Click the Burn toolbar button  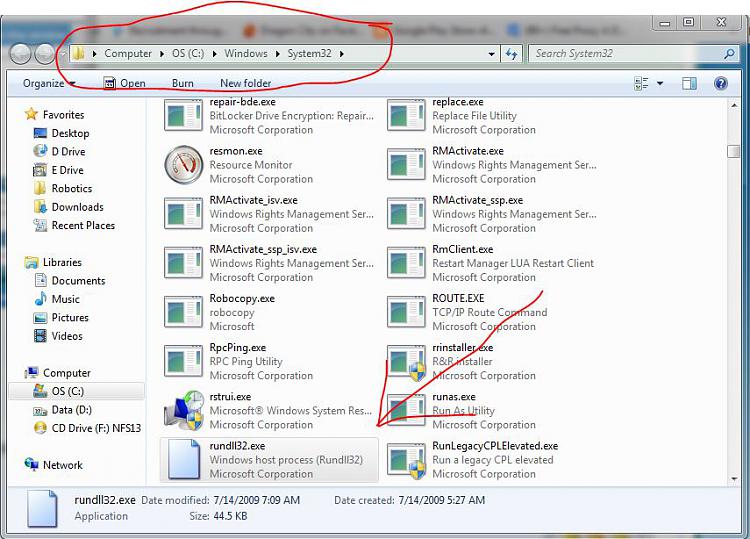(x=183, y=83)
